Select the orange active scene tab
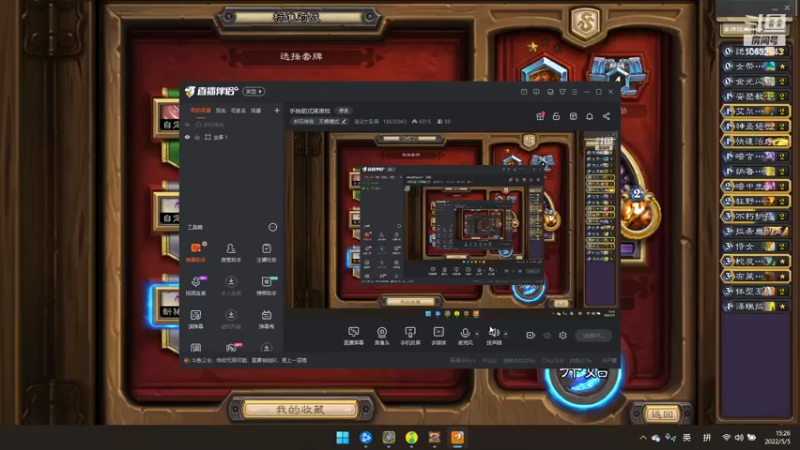The height and width of the screenshot is (450, 800). [201, 110]
